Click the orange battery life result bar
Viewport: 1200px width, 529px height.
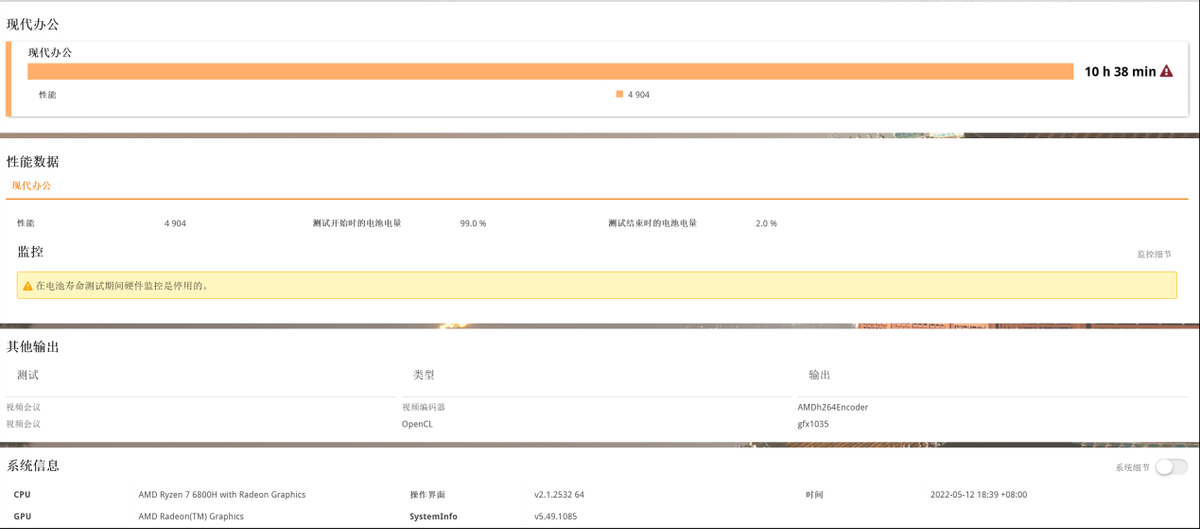(x=550, y=72)
